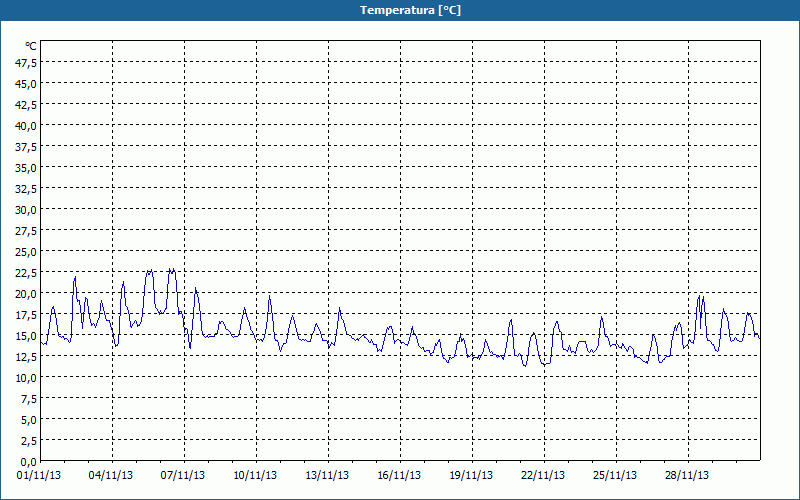Select the 0,0 y-axis value
Viewport: 800px width, 500px height.
tap(29, 462)
